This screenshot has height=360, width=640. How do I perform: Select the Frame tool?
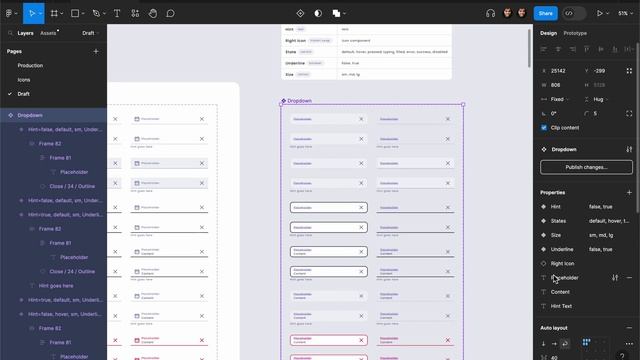[x=54, y=13]
